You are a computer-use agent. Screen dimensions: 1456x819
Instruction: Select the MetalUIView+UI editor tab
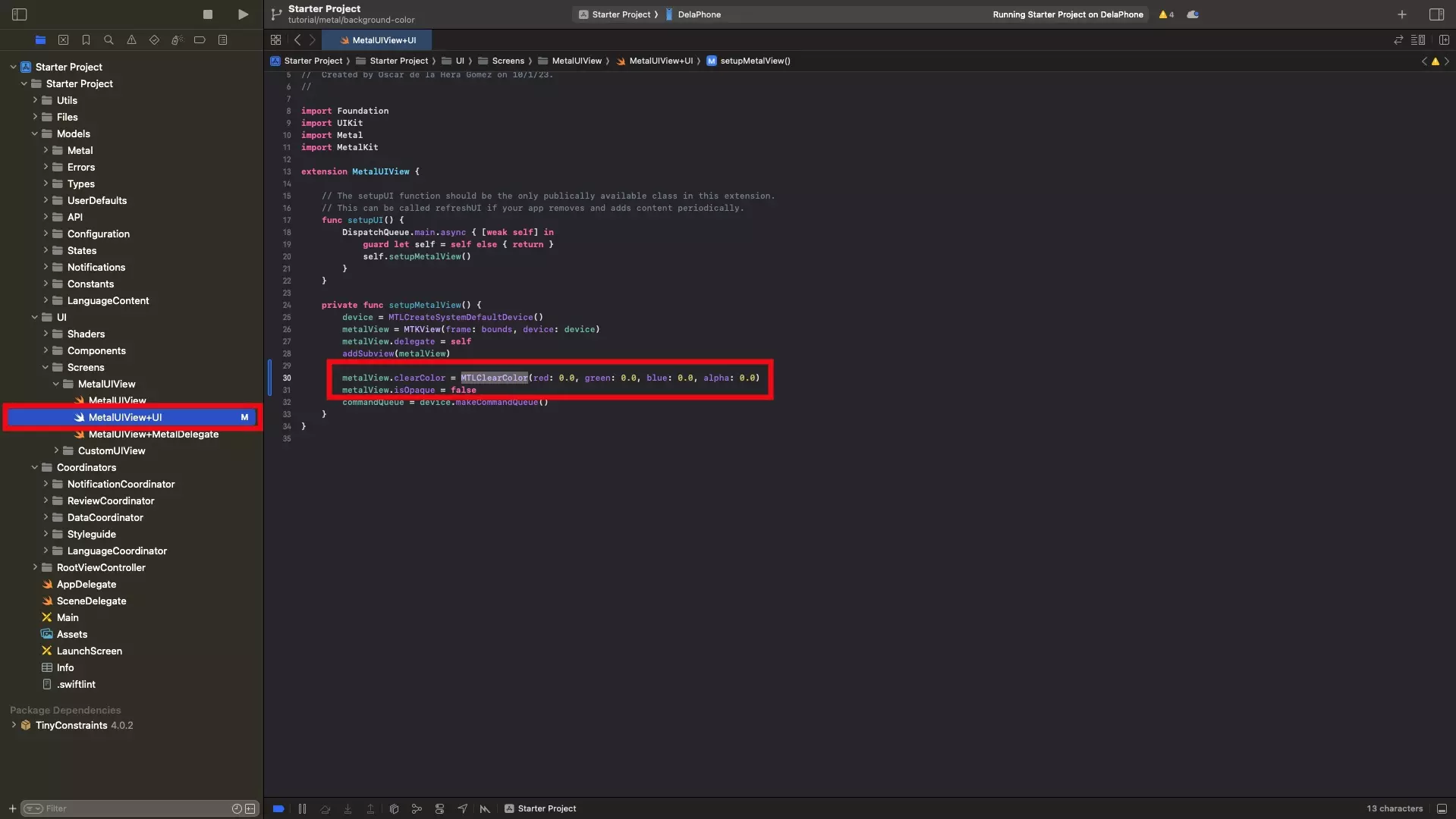tap(377, 39)
